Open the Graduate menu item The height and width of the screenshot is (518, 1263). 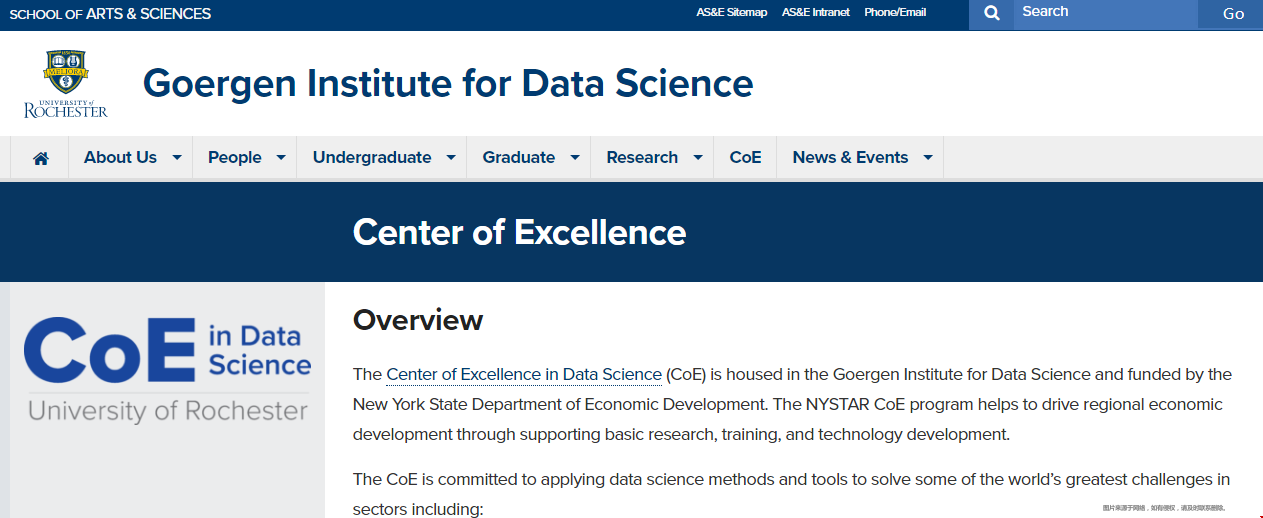point(518,157)
